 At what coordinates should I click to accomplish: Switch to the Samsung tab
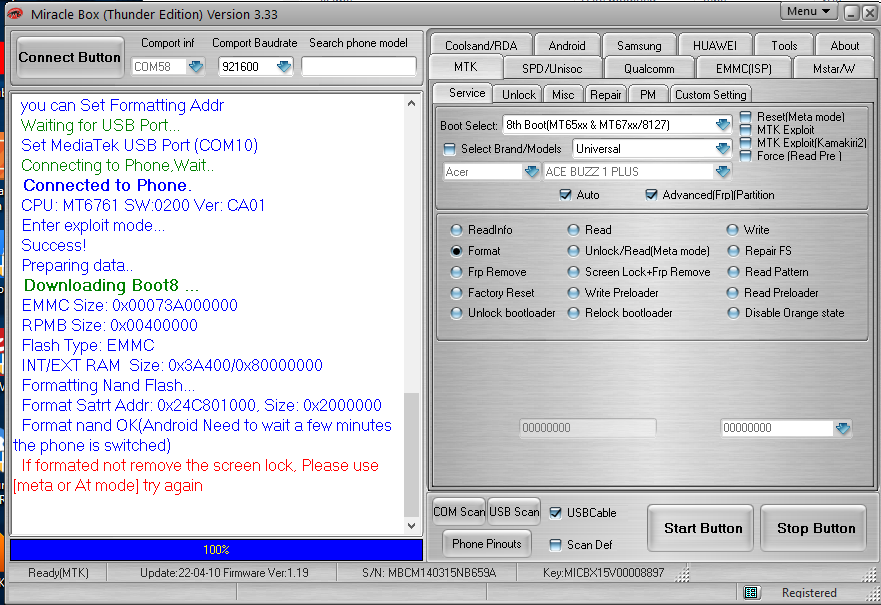click(639, 46)
